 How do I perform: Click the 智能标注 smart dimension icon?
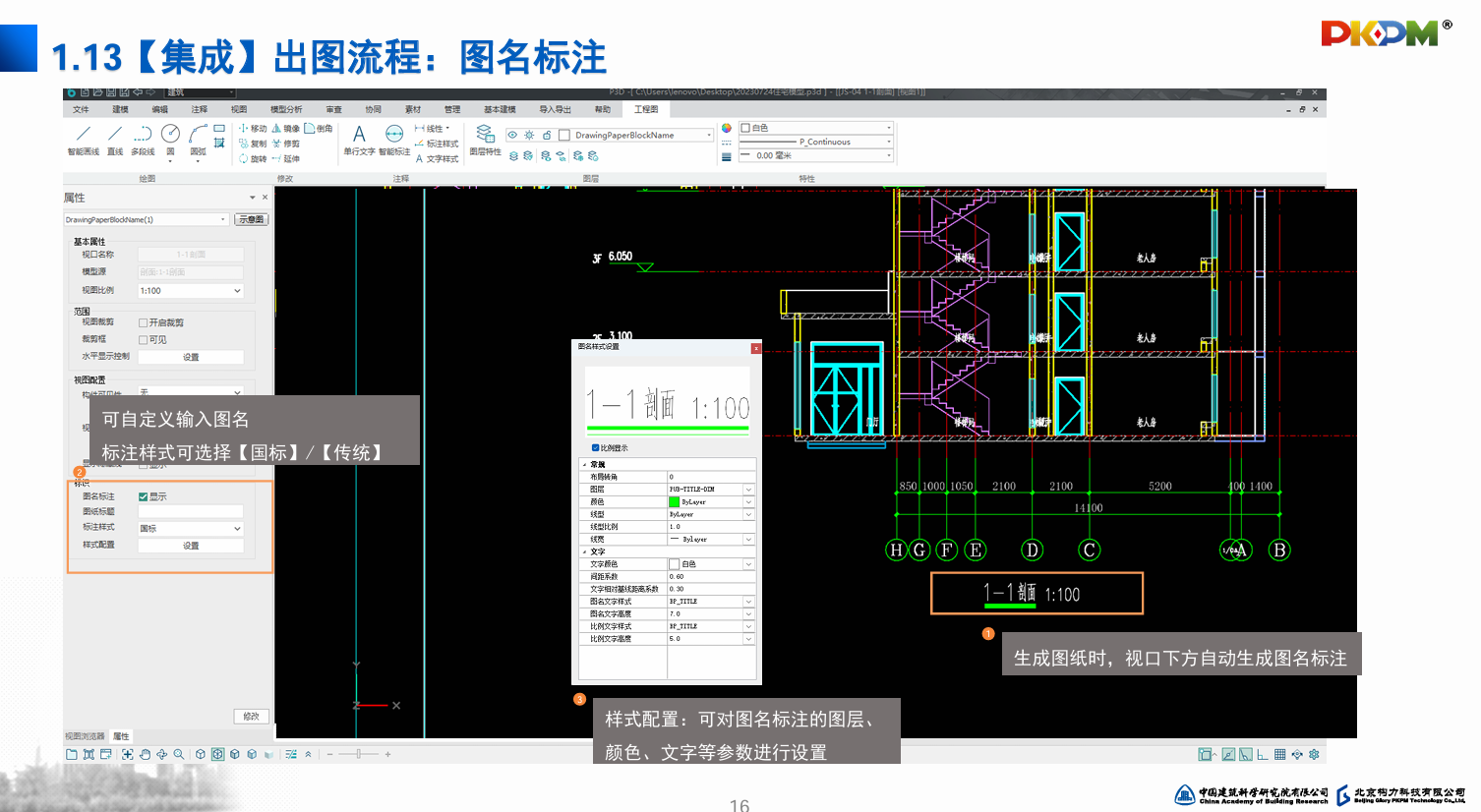click(x=394, y=139)
